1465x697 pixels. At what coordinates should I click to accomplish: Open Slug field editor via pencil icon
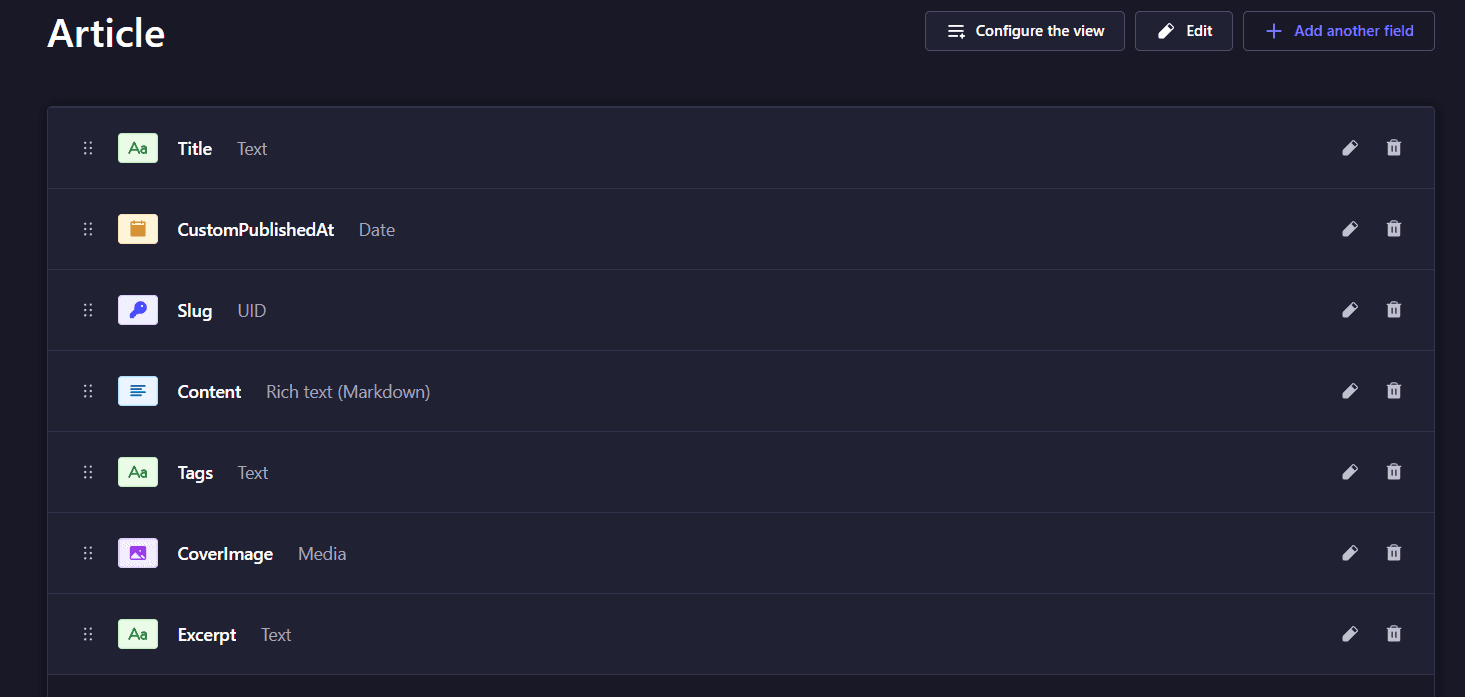(x=1350, y=310)
